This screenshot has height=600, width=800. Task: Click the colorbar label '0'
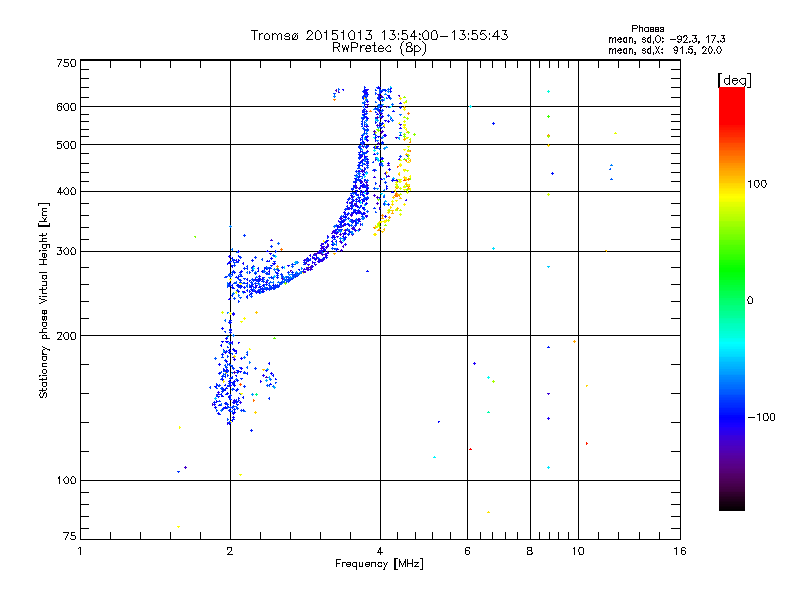click(750, 301)
